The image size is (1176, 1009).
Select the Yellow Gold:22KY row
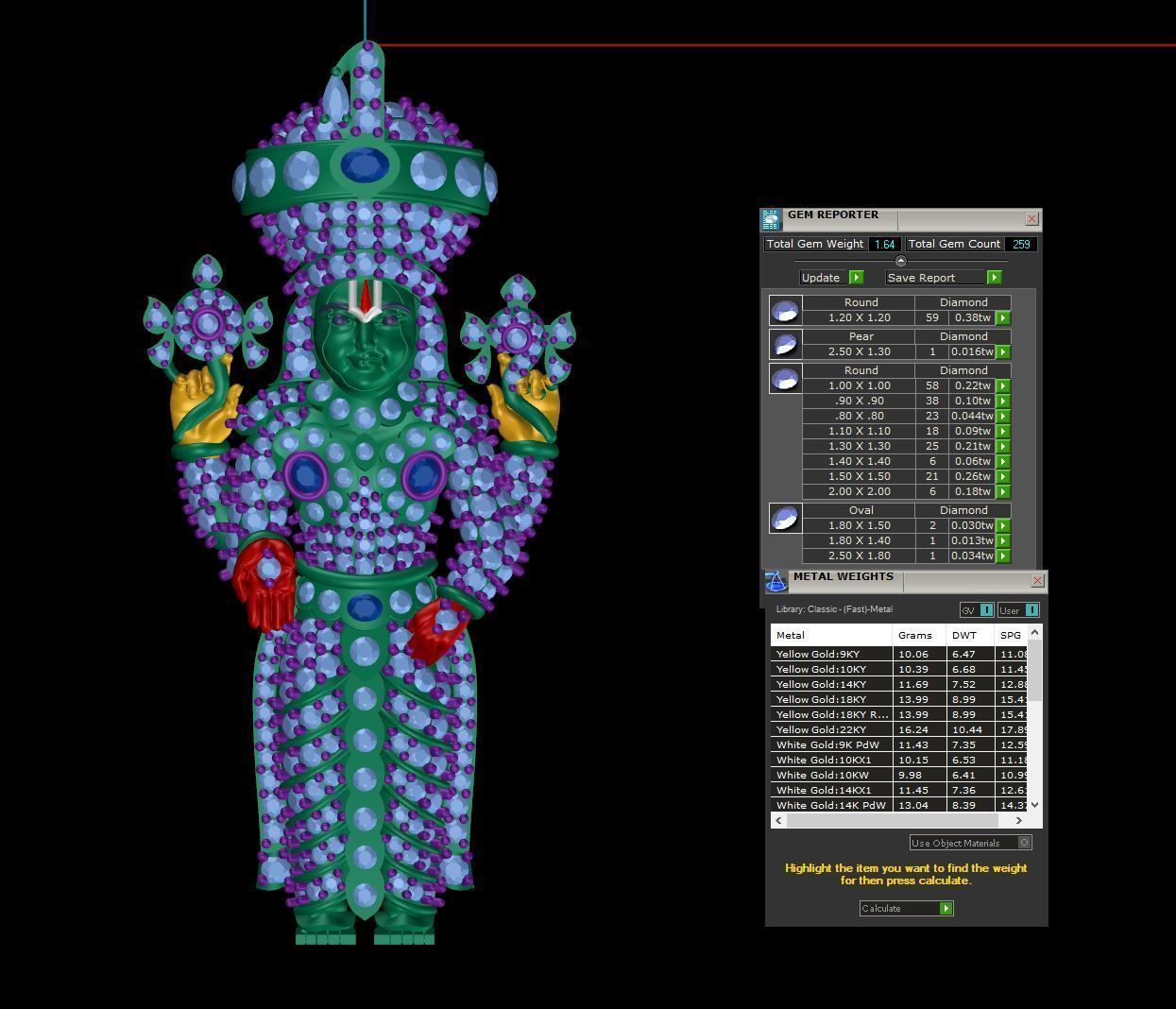point(899,730)
